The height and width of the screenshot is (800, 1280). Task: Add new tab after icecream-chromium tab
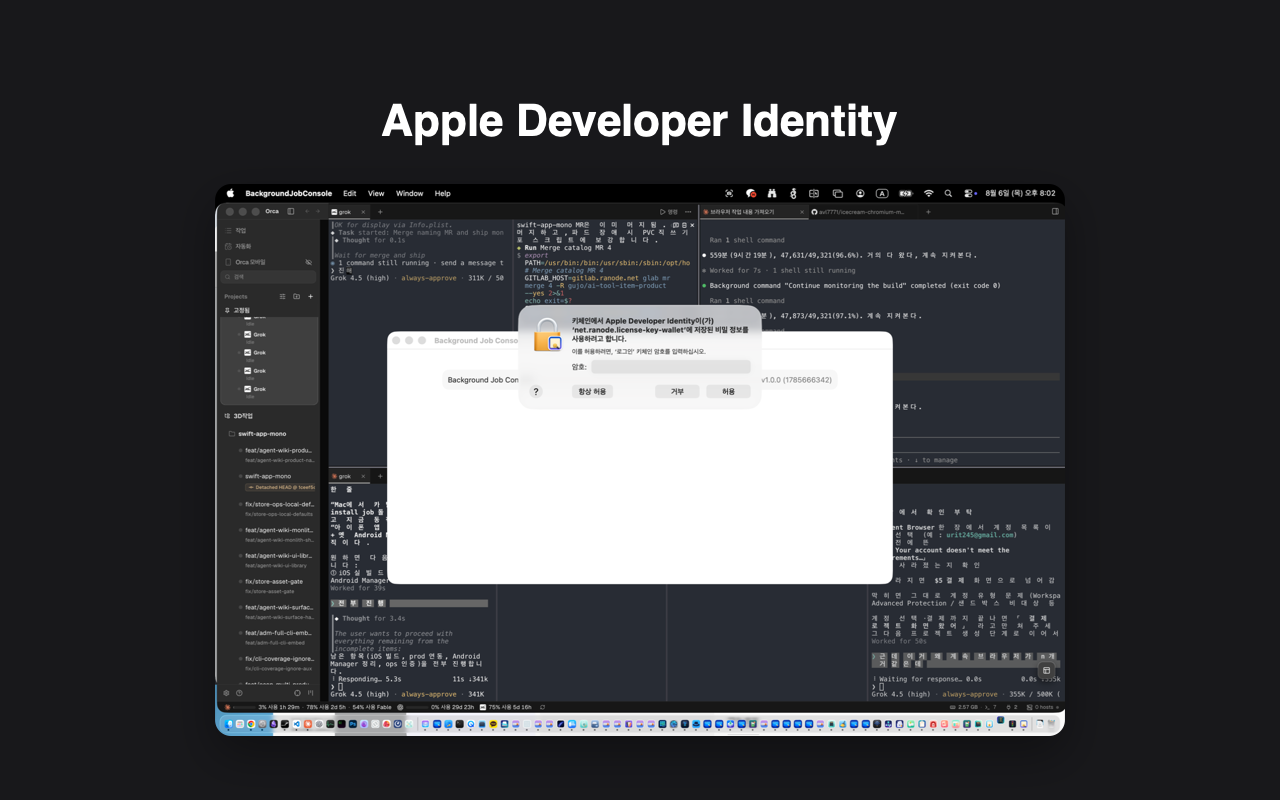(x=928, y=212)
